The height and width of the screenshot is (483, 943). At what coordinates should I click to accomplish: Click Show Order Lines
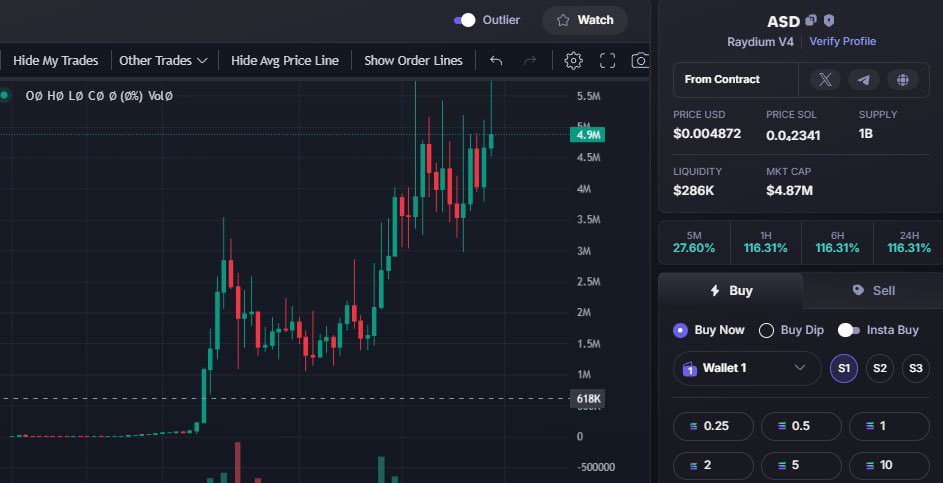[x=413, y=61]
